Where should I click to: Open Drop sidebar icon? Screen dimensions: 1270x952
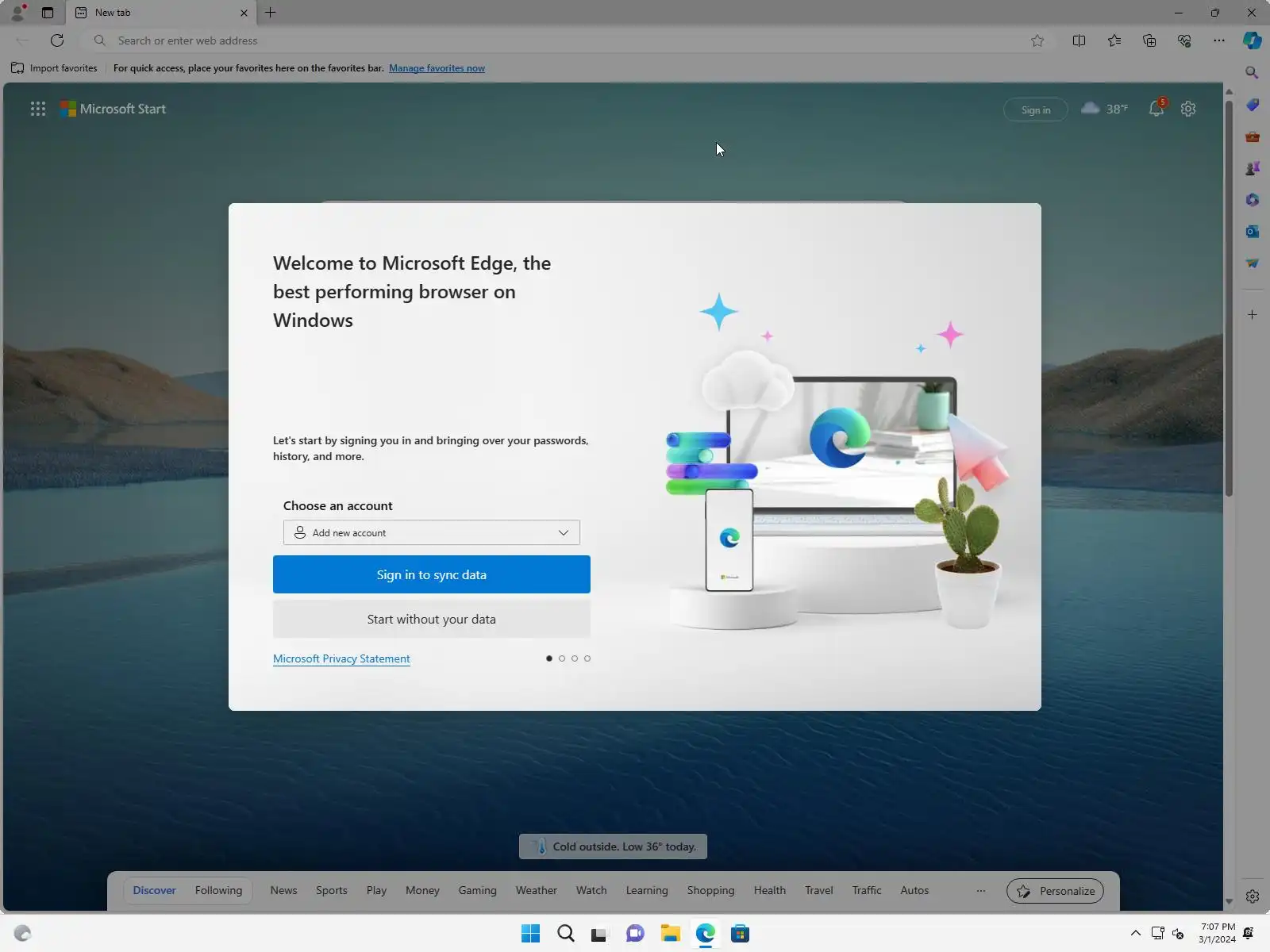tap(1253, 263)
